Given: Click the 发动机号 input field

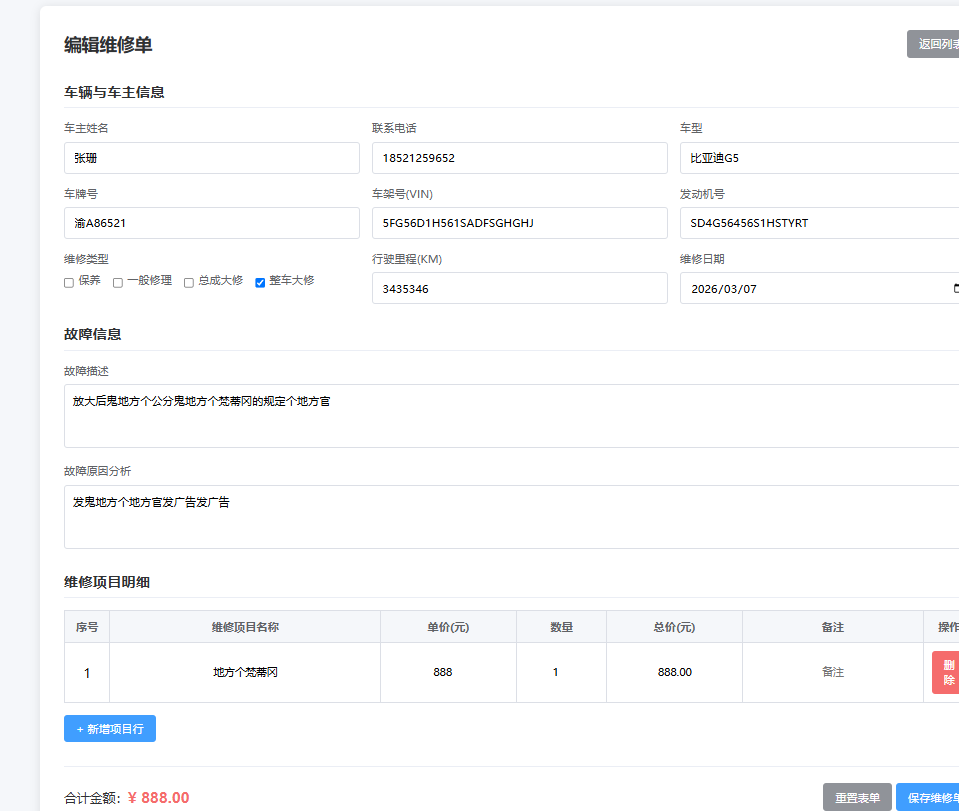Looking at the screenshot, I should point(820,223).
